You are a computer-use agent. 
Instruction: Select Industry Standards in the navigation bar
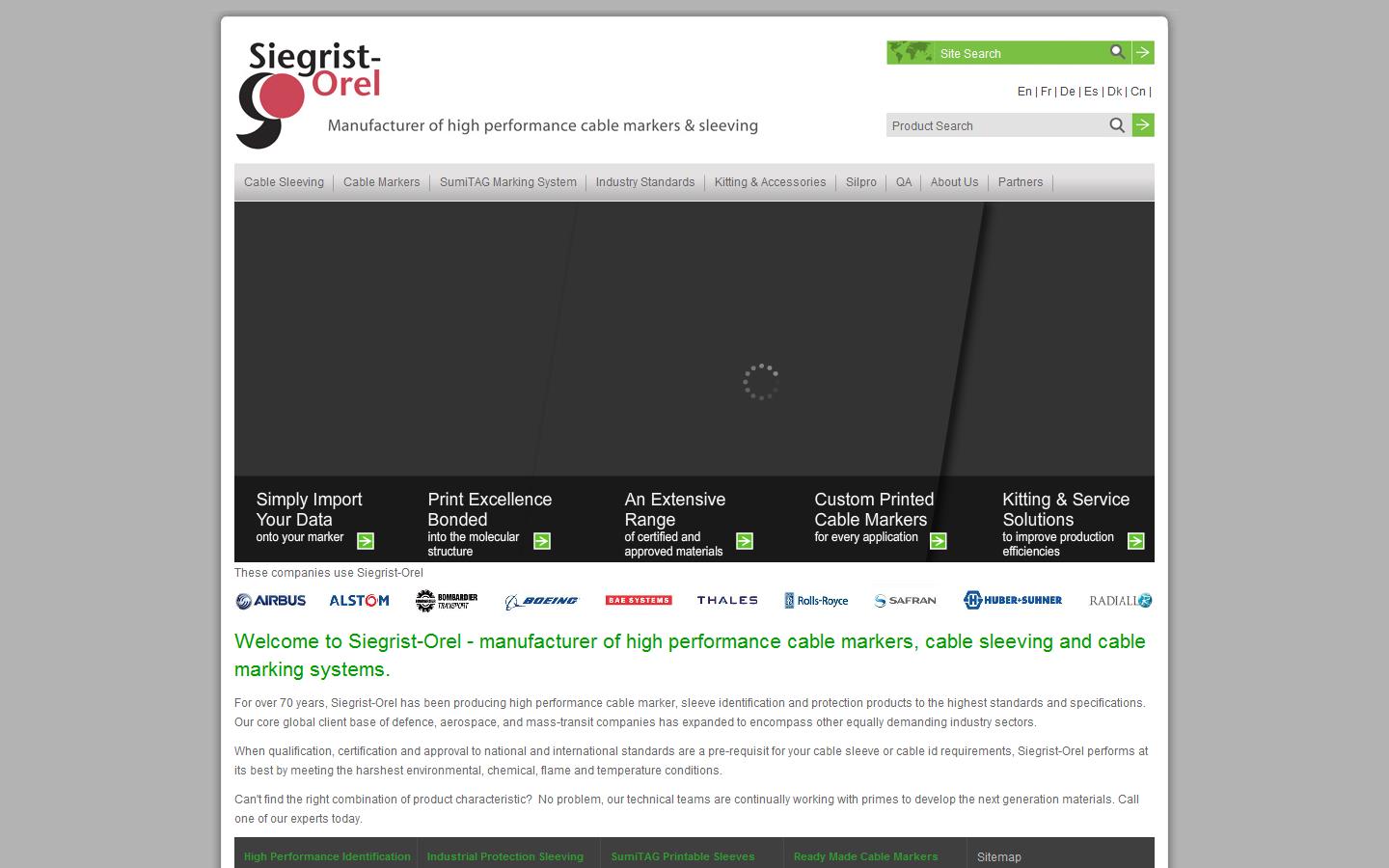(x=644, y=182)
